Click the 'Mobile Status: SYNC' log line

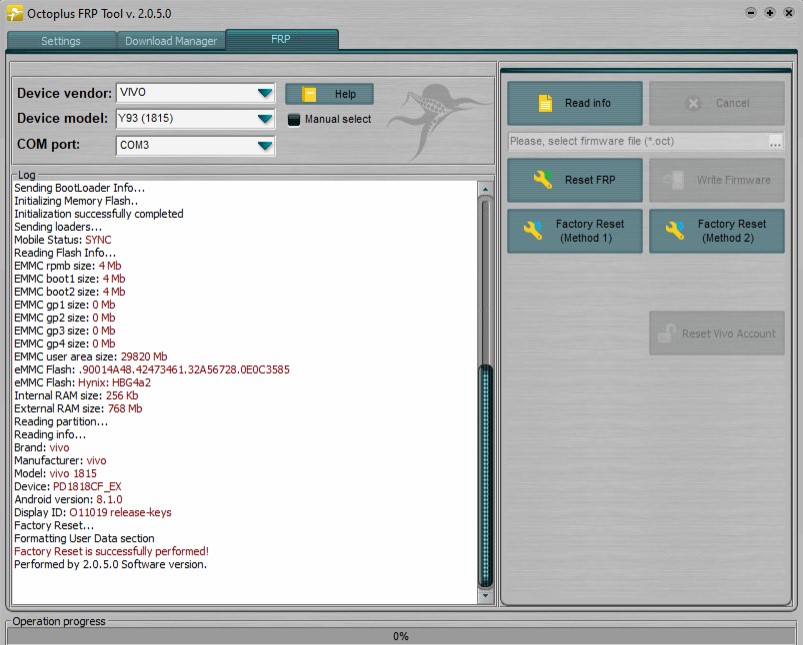click(x=62, y=240)
